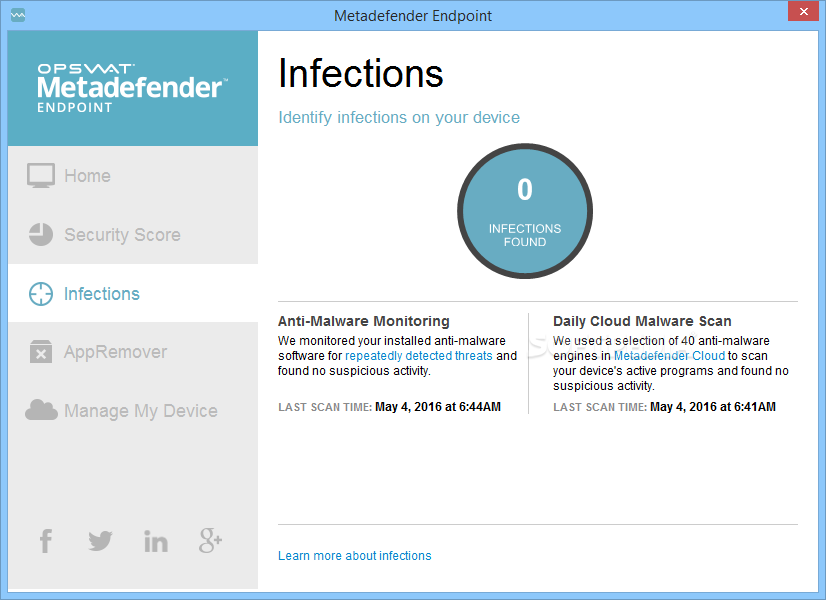Open the LinkedIn icon
Image resolution: width=826 pixels, height=600 pixels.
(x=156, y=541)
